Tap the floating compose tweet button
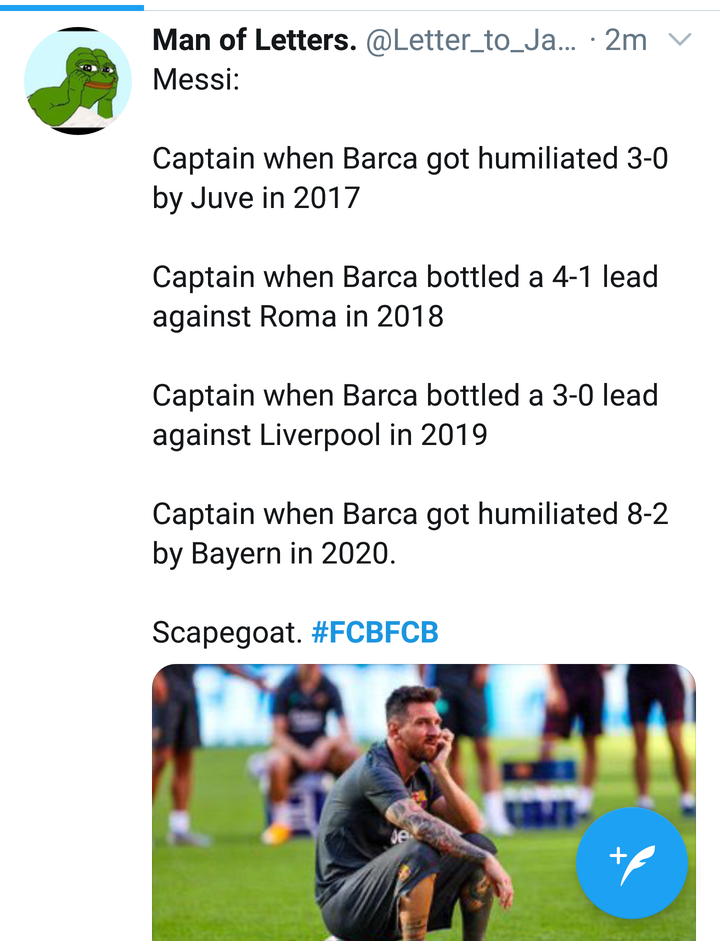The height and width of the screenshot is (941, 720). 631,862
